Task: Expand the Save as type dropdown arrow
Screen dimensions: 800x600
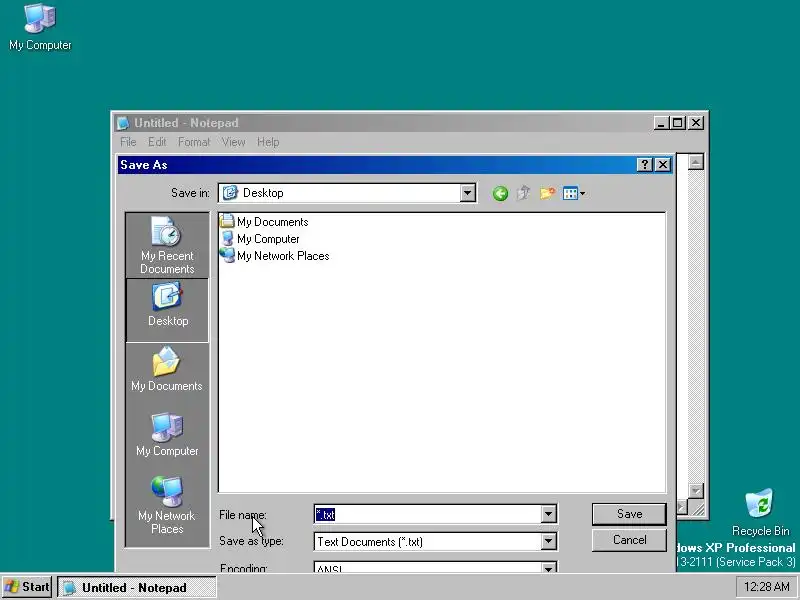Action: click(548, 541)
